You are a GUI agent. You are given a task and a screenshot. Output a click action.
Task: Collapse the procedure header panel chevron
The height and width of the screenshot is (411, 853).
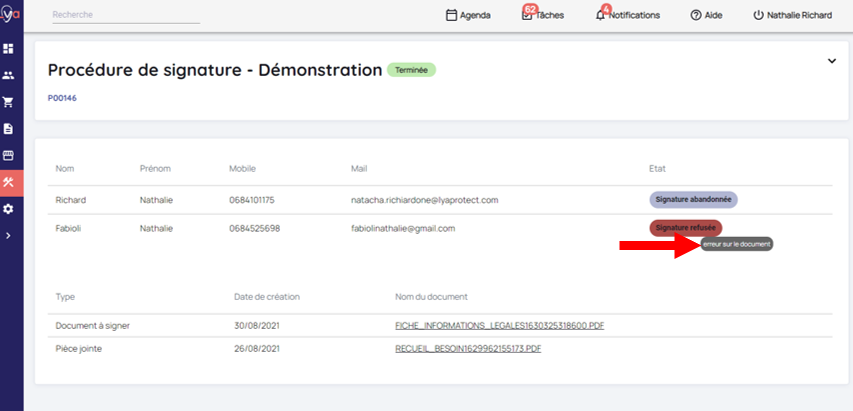coord(830,61)
